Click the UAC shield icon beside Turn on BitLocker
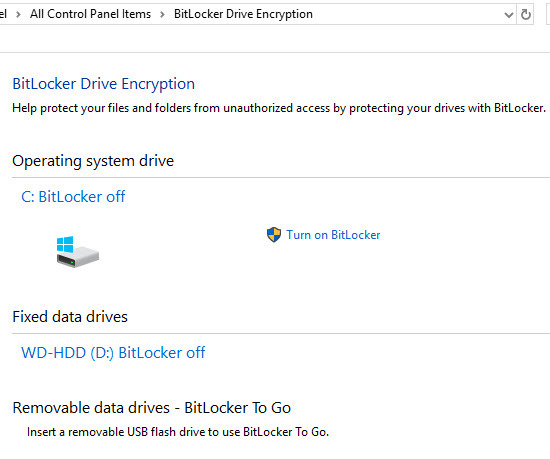This screenshot has height=459, width=550. 274,235
